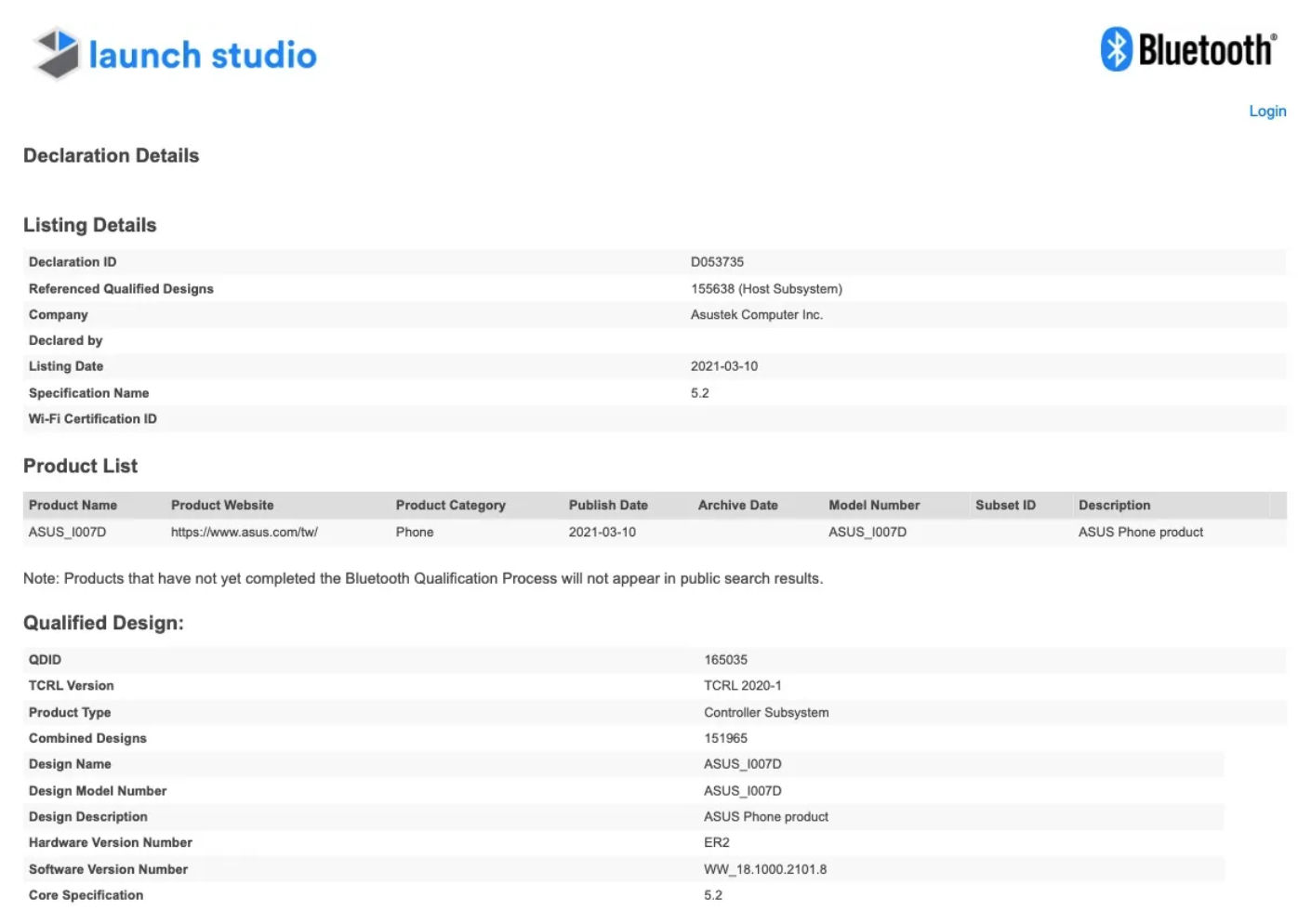1298x924 pixels.
Task: Click the Product Name column header
Action: [x=73, y=505]
